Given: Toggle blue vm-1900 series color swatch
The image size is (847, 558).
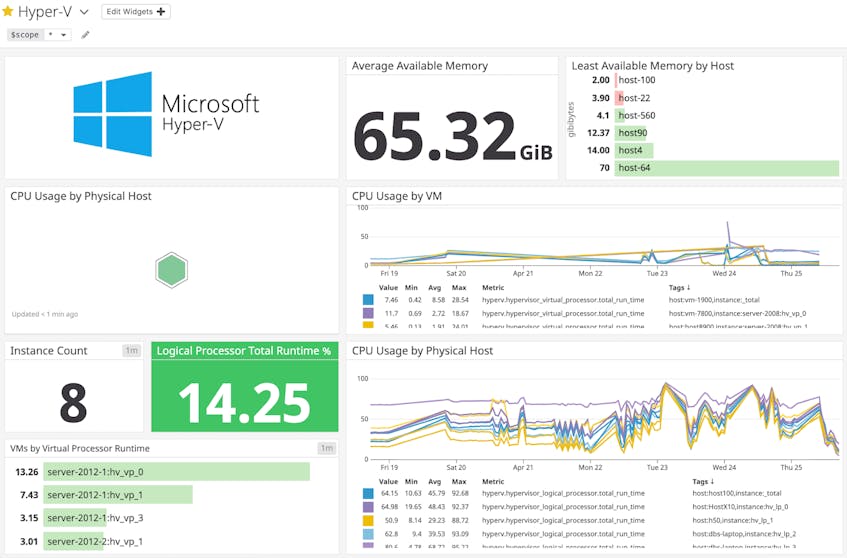Looking at the screenshot, I should tap(368, 300).
